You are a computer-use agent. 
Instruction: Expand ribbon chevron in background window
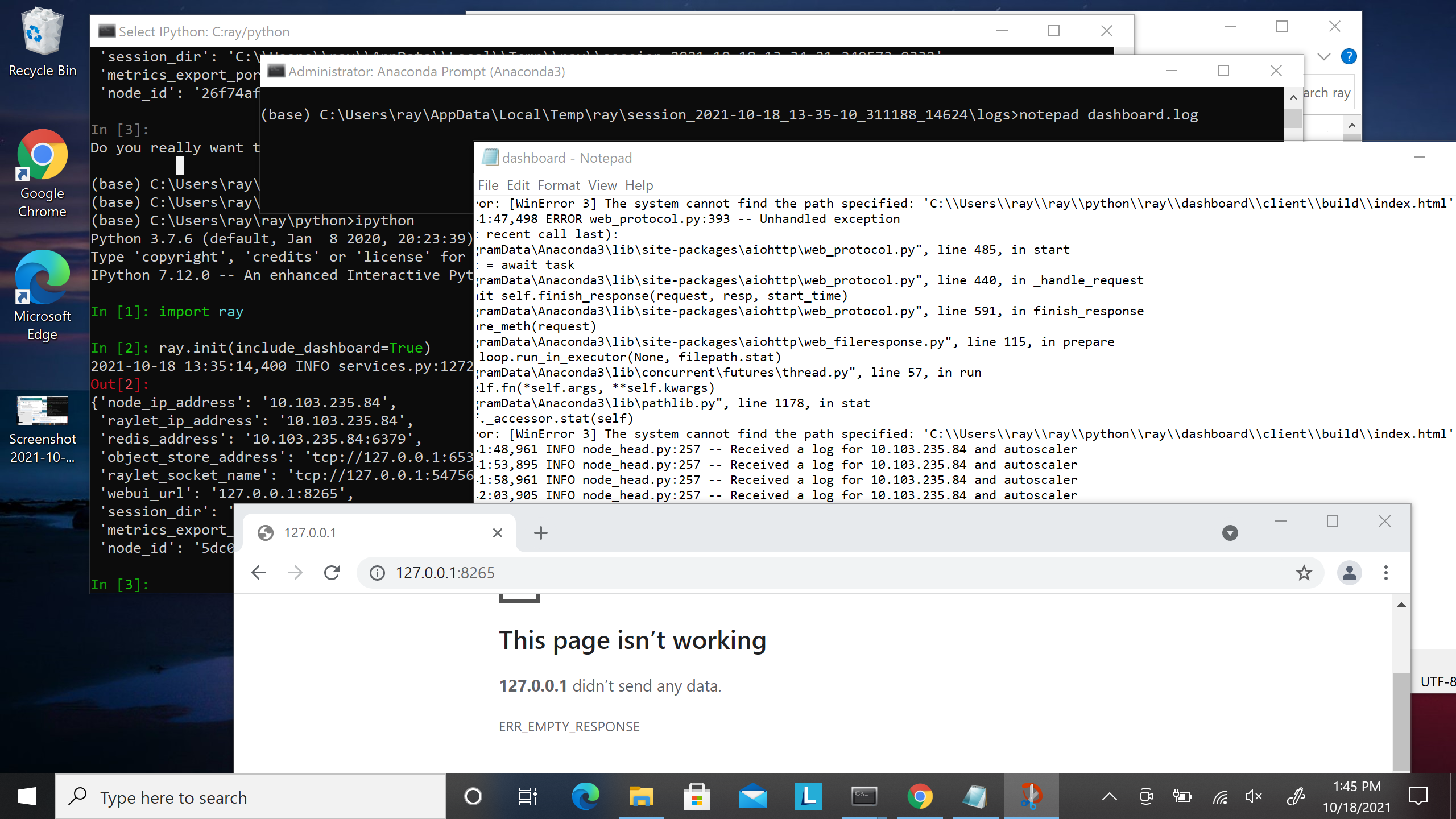1324,56
